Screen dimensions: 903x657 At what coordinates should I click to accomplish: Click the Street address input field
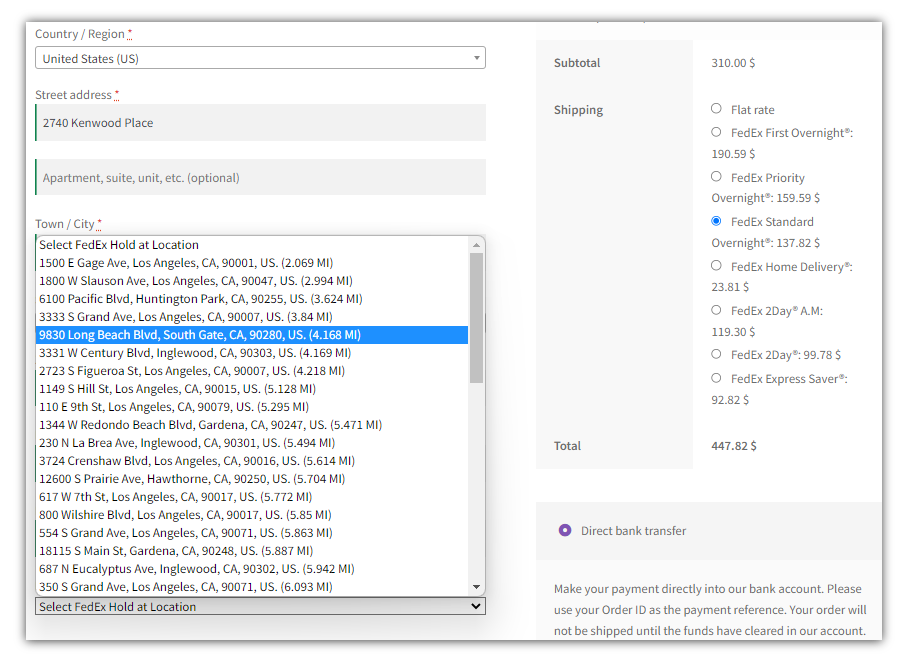[x=260, y=123]
